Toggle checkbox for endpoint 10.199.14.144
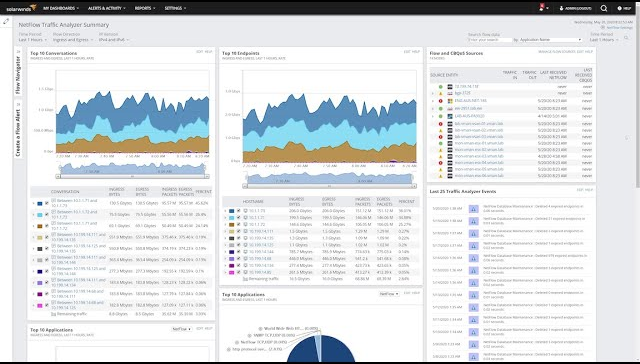The width and height of the screenshot is (640, 364). click(239, 252)
